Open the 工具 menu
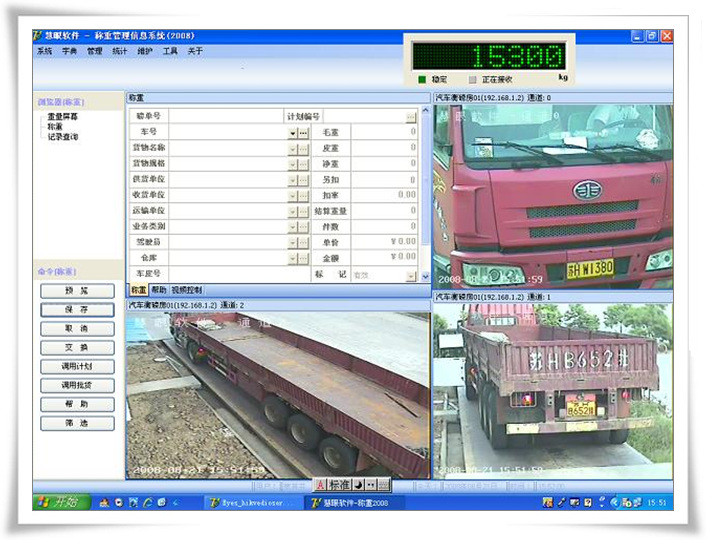The image size is (706, 540). tap(170, 51)
